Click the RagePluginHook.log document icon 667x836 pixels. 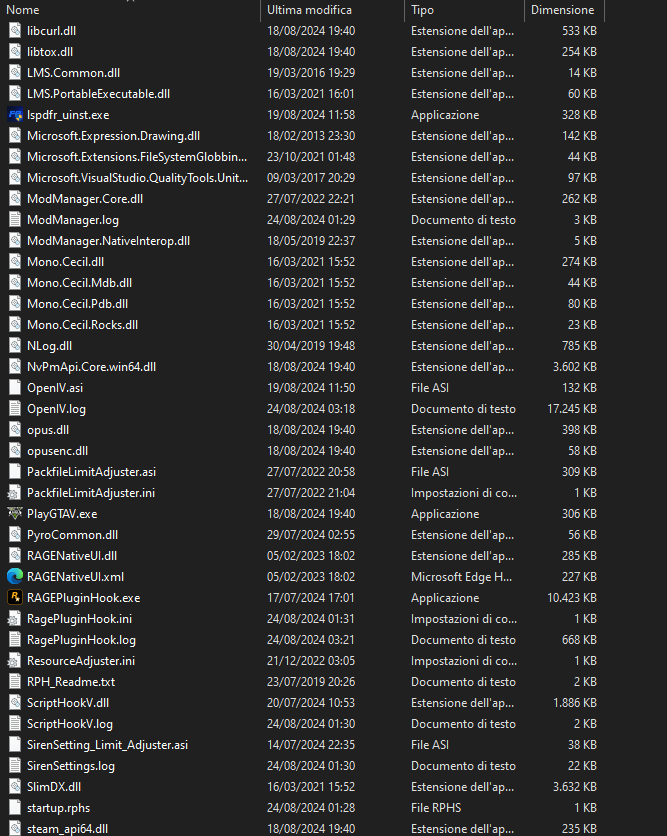[15, 639]
